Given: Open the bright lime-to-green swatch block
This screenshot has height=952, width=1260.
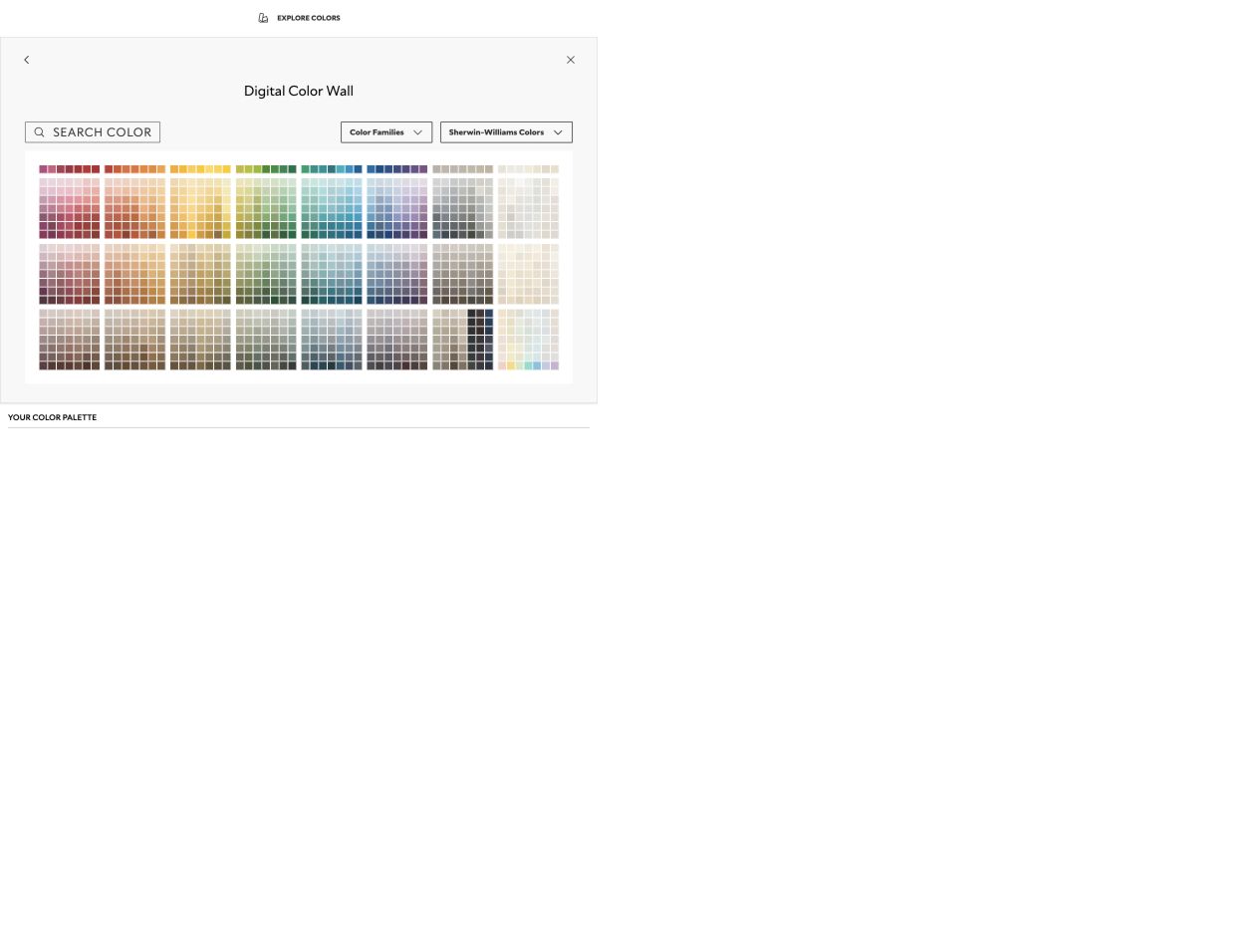Looking at the screenshot, I should point(266,208).
